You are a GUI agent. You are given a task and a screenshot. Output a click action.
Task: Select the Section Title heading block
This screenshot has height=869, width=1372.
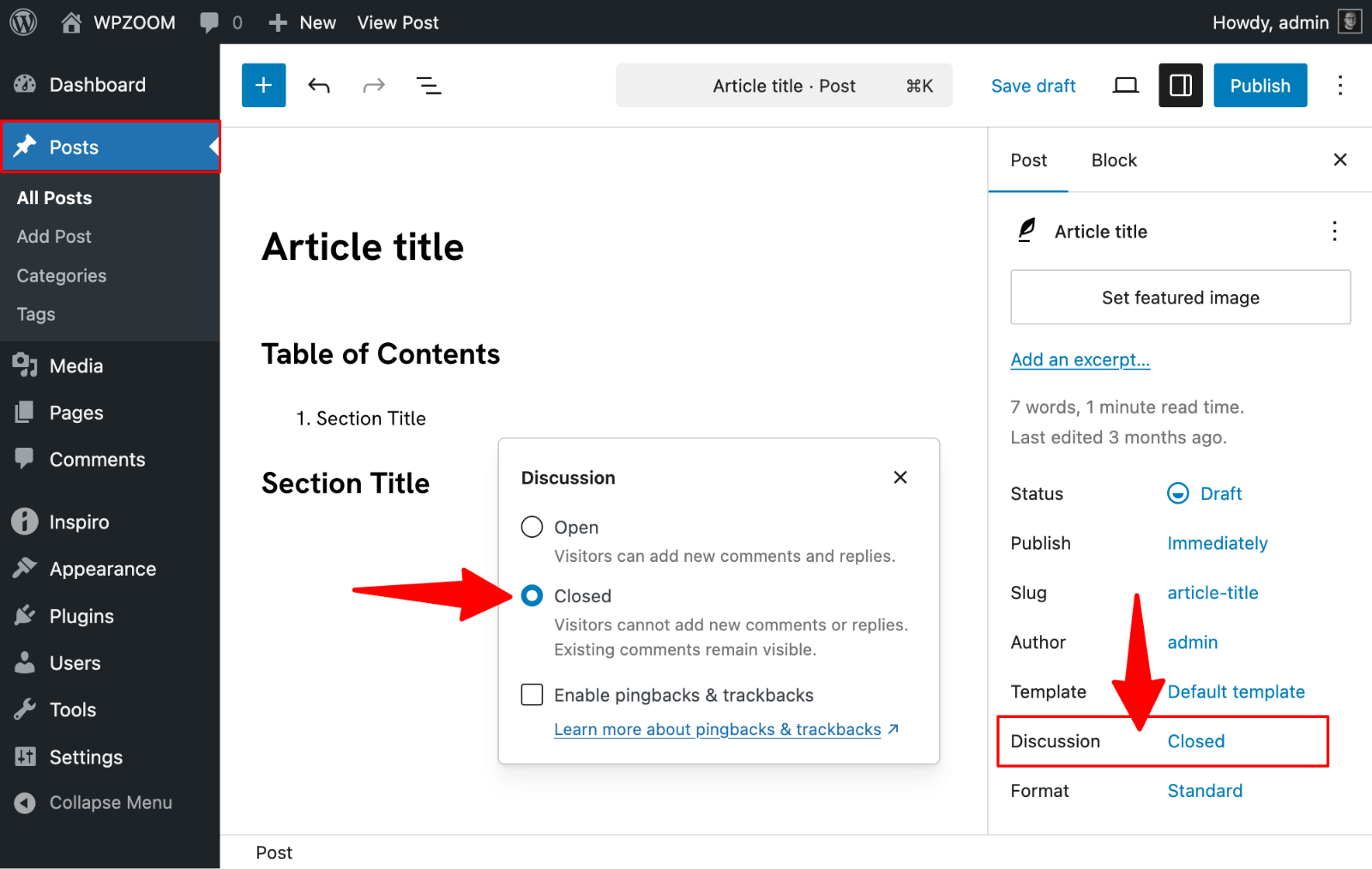coord(346,484)
